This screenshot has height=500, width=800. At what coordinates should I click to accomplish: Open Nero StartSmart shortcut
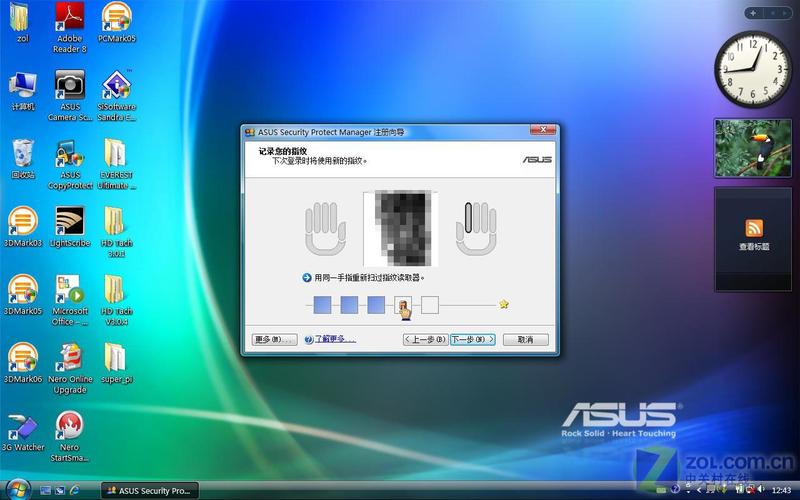(x=70, y=437)
